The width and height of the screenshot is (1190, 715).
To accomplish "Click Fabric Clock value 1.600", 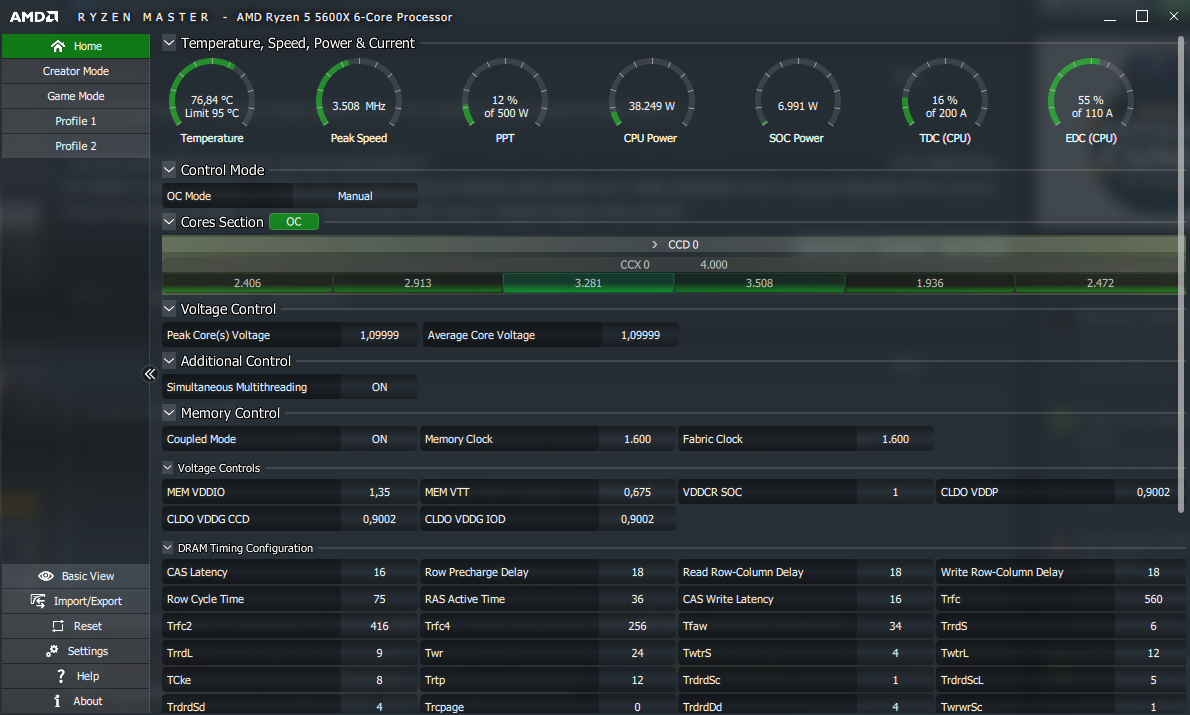I will pos(896,439).
